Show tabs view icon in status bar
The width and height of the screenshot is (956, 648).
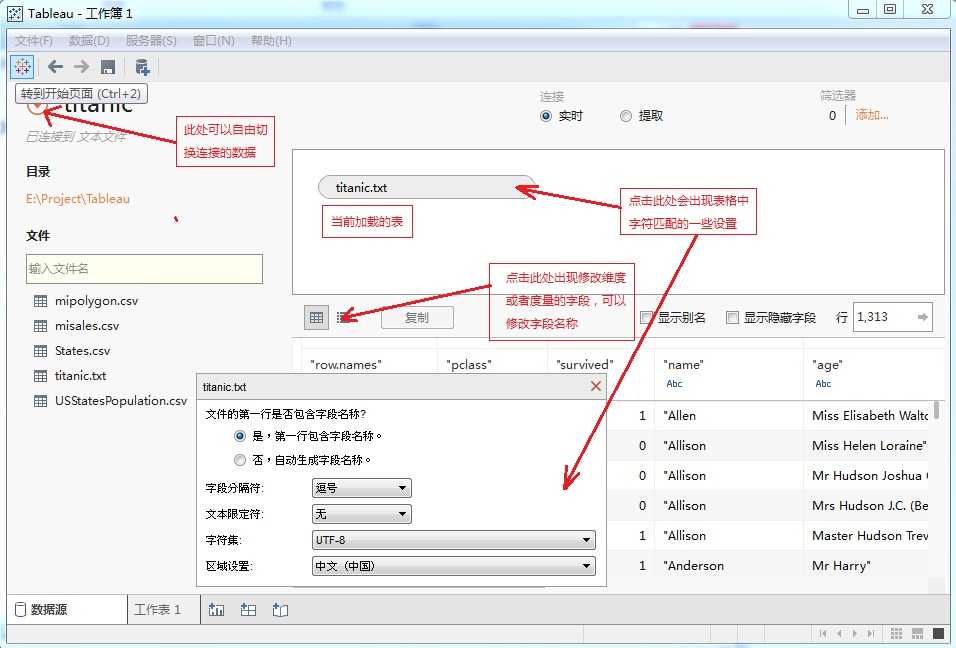click(x=938, y=633)
